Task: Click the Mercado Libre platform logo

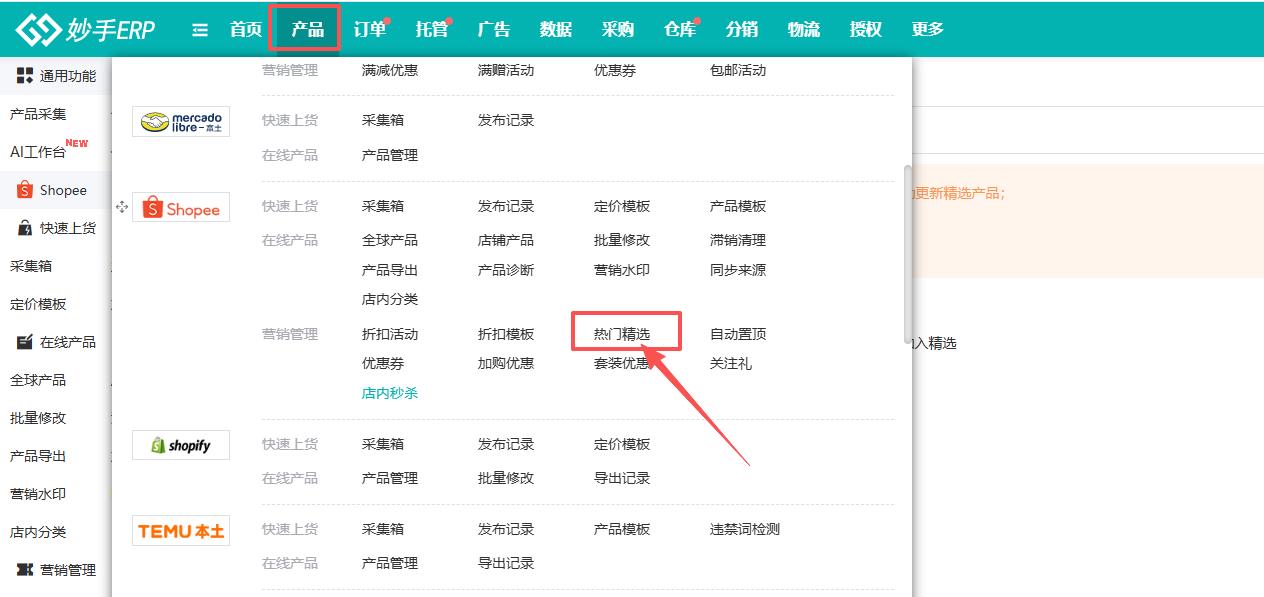Action: tap(180, 121)
